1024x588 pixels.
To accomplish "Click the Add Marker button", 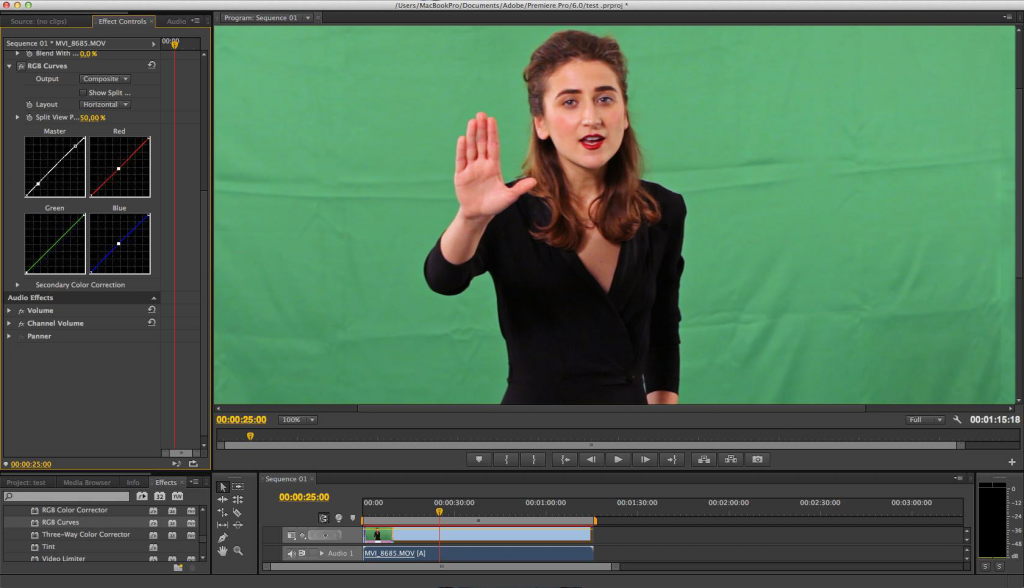I will [479, 459].
